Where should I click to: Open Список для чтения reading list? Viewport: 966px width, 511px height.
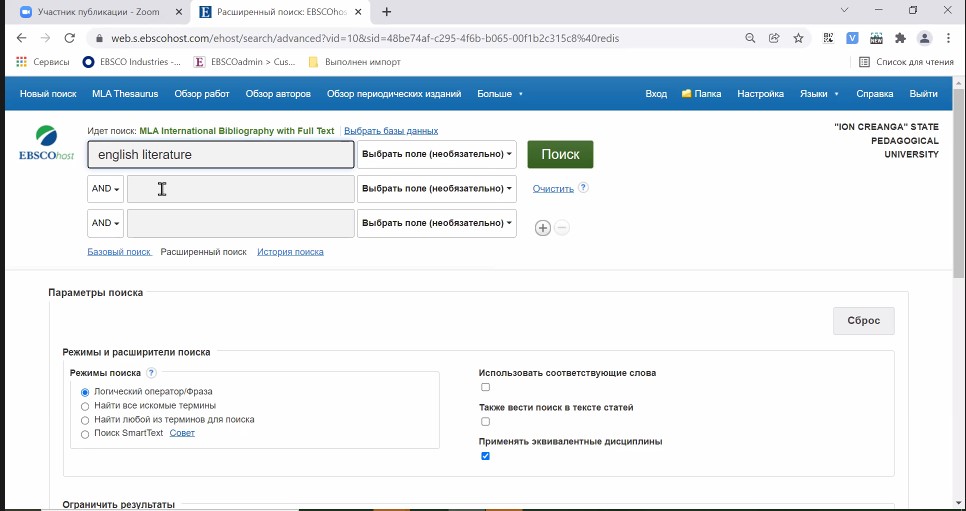pos(906,62)
